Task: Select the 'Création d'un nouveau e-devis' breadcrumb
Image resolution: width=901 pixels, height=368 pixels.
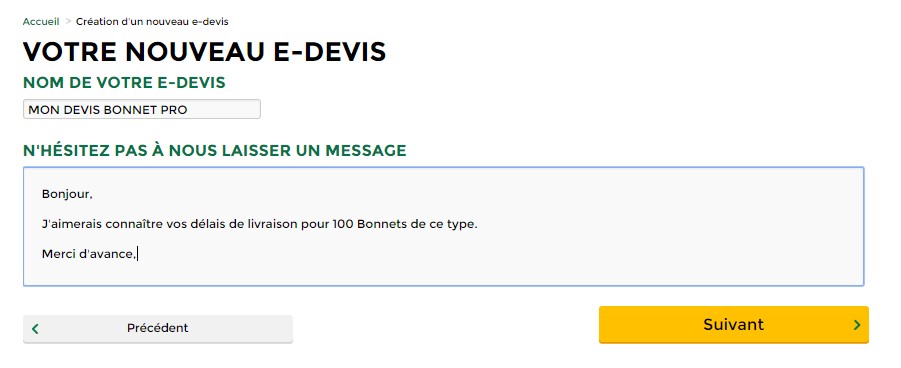Action: [152, 22]
